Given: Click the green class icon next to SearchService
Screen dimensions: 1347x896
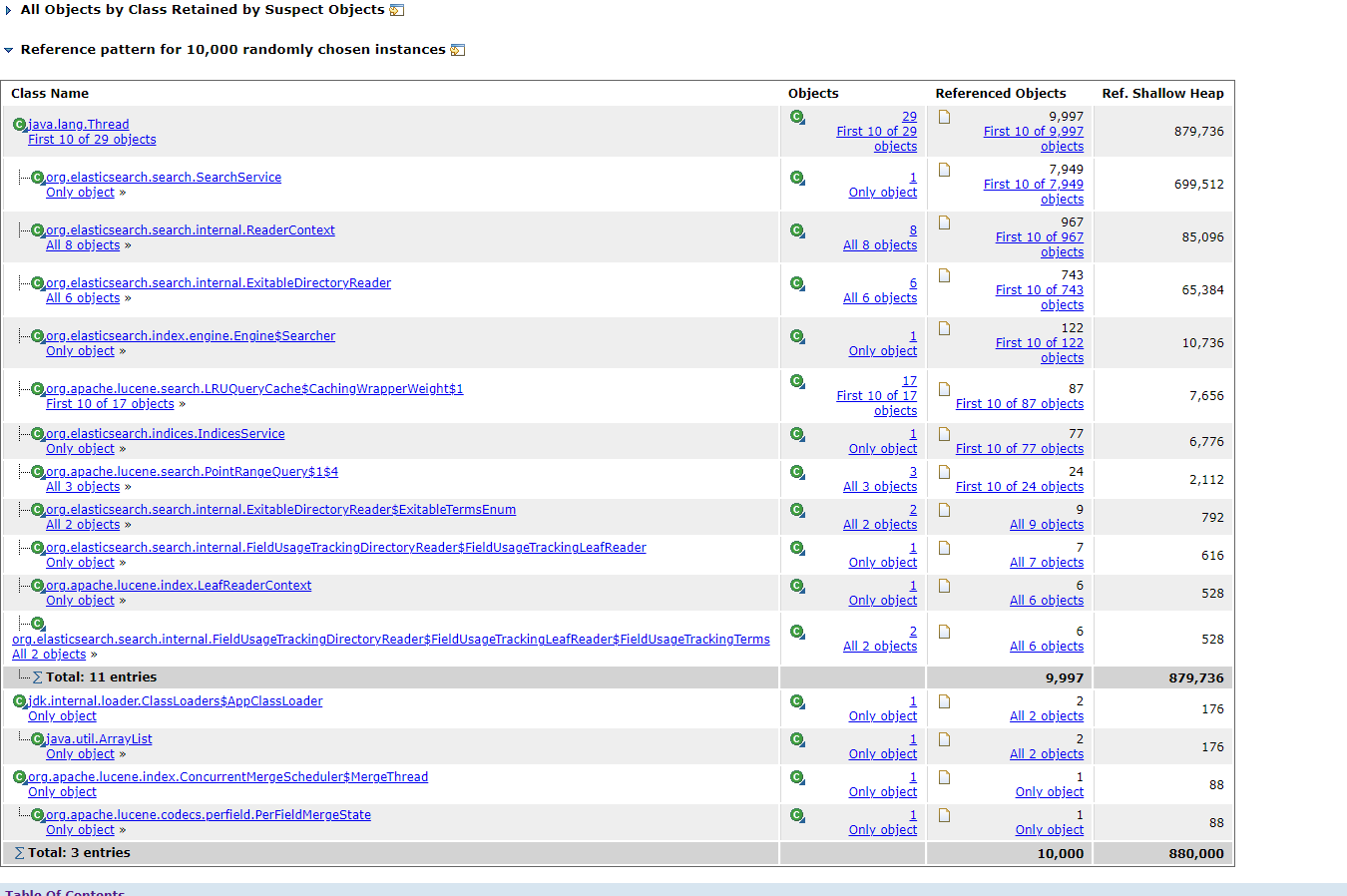Looking at the screenshot, I should pos(38,178).
